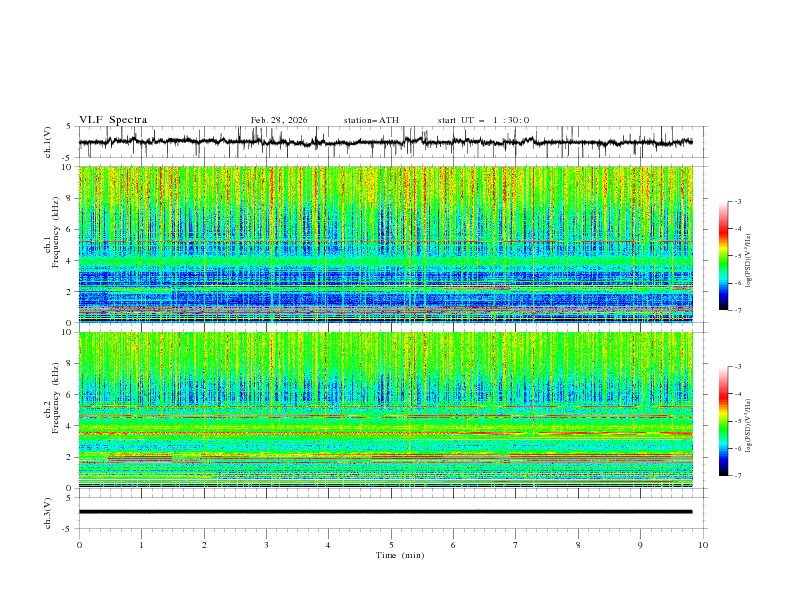Select the "Feb. 28, 2026" date label
This screenshot has height=612, width=792.
(x=279, y=120)
